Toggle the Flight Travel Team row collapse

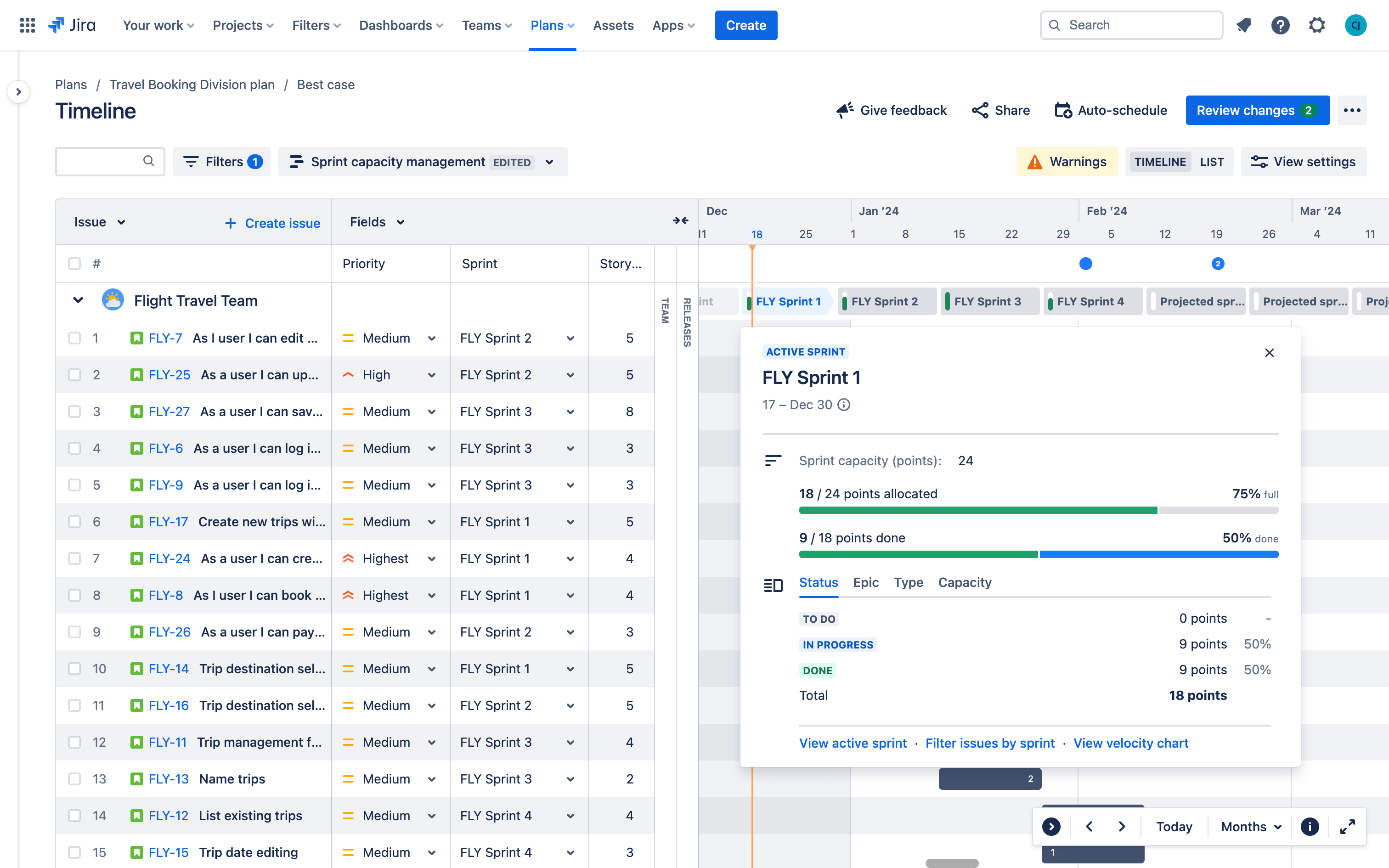(x=79, y=300)
